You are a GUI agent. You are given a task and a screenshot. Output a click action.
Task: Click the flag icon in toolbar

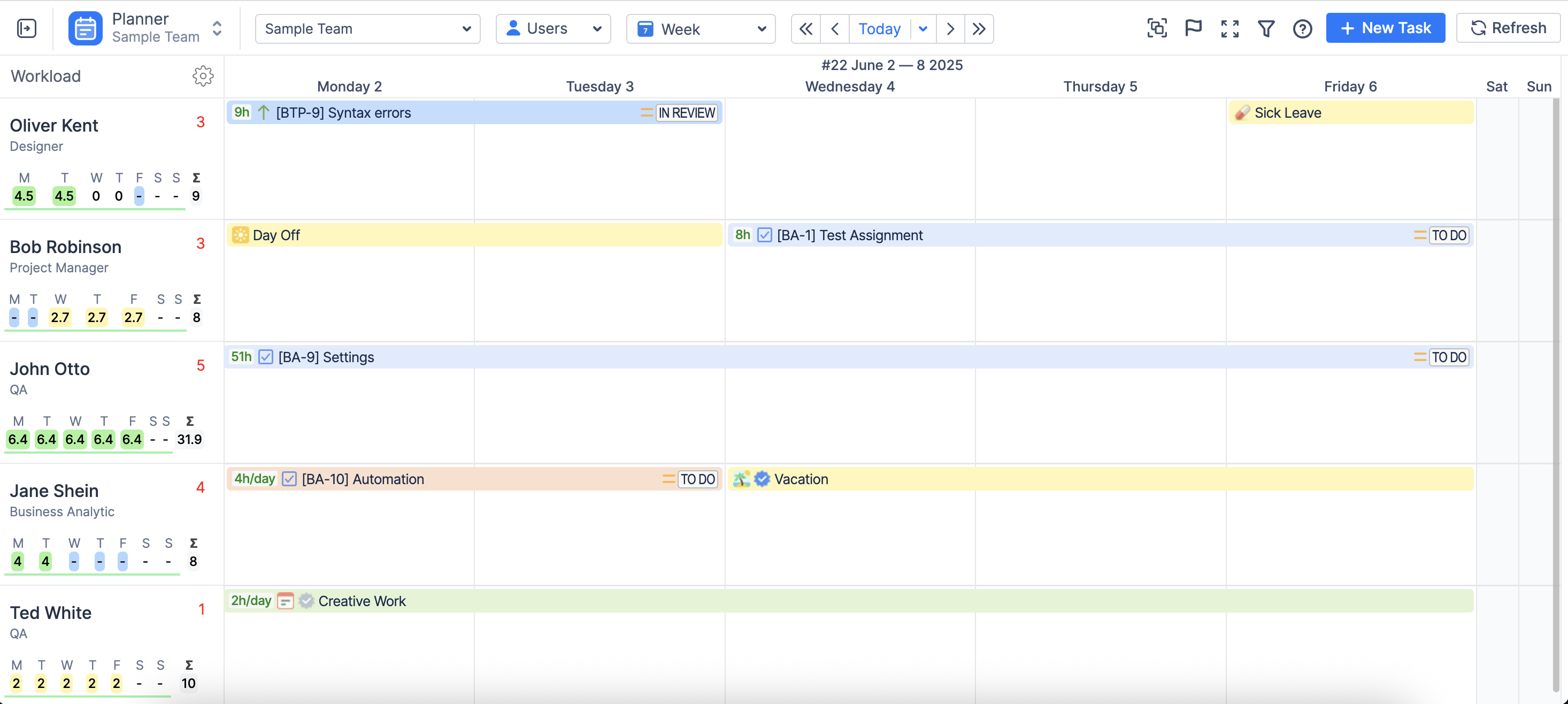tap(1193, 29)
